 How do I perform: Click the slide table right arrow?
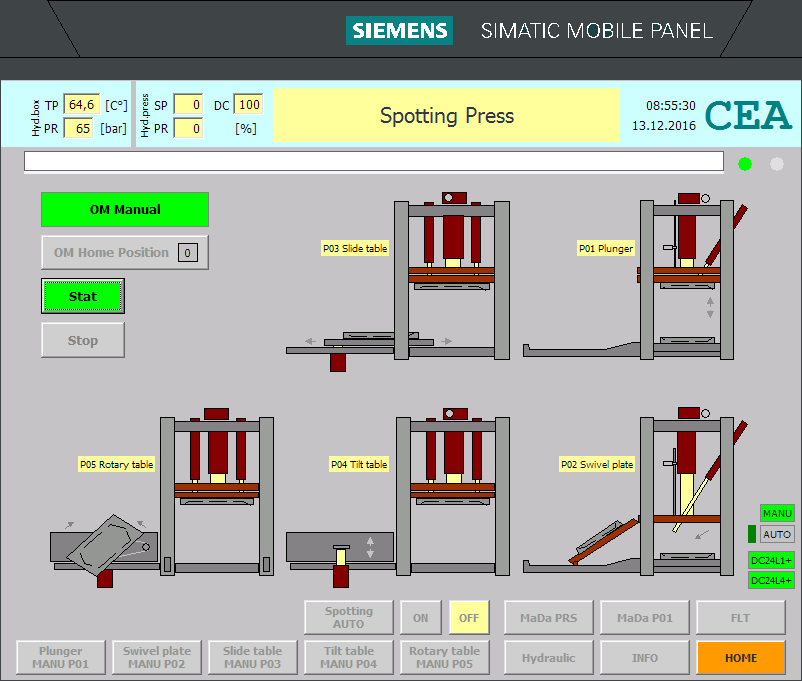pos(447,341)
